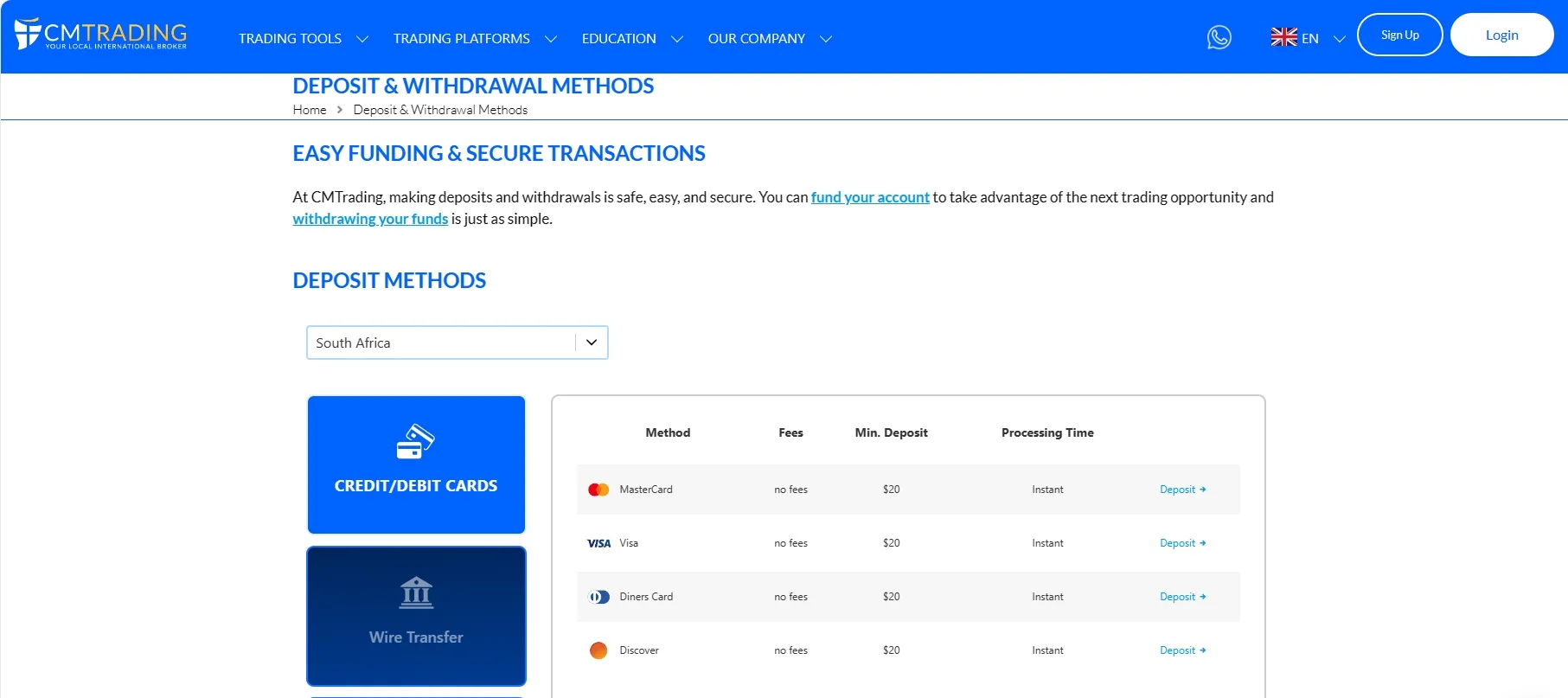Viewport: 1568px width, 698px height.
Task: Click 'no fees' in the Visa row
Action: click(790, 543)
